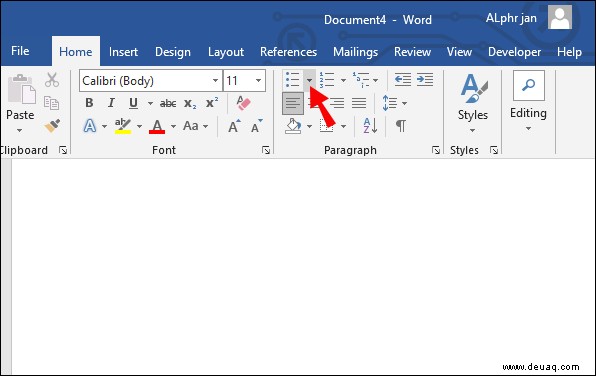596x376 pixels.
Task: Select the Format Painter brush
Action: point(52,125)
